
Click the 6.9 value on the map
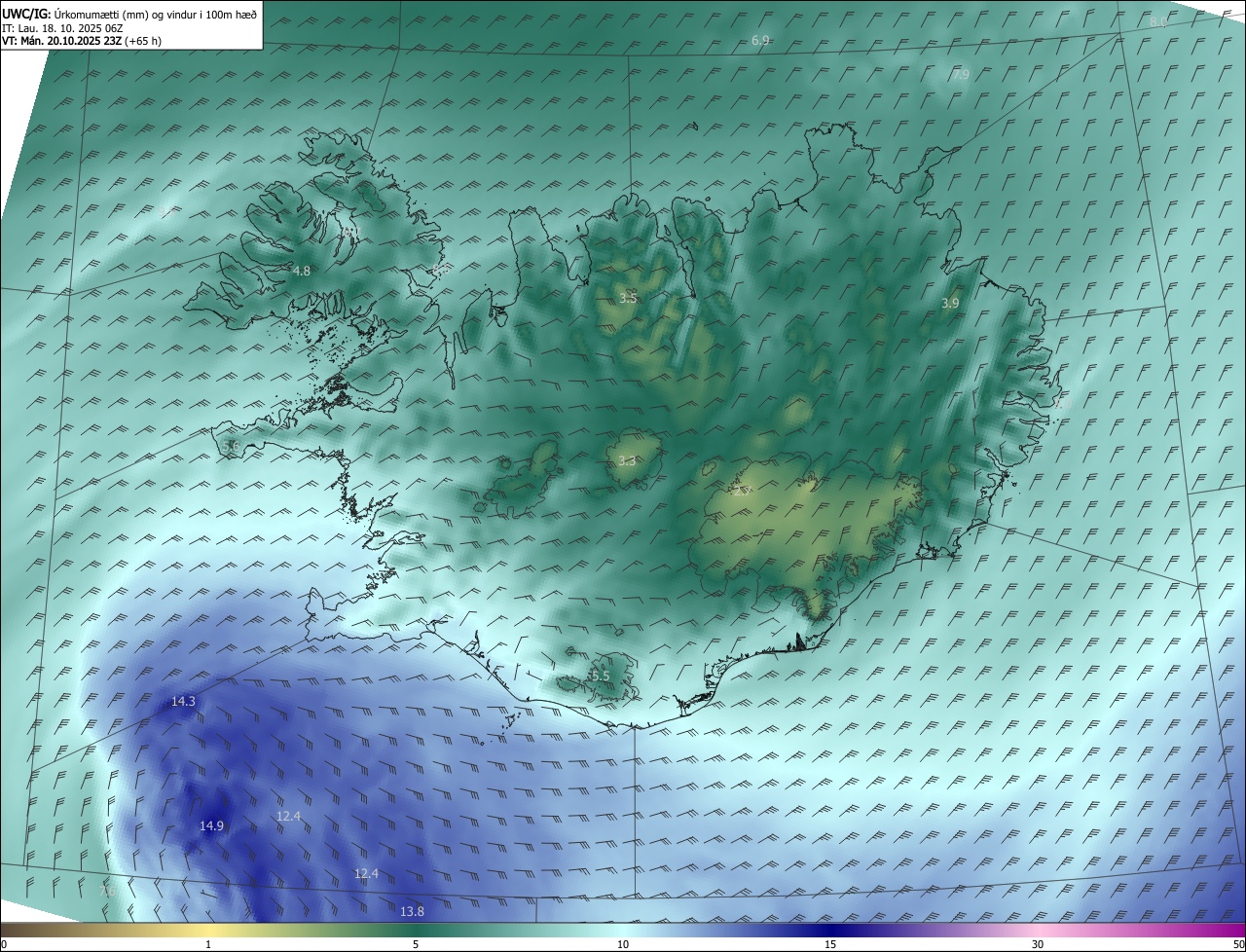tap(761, 40)
